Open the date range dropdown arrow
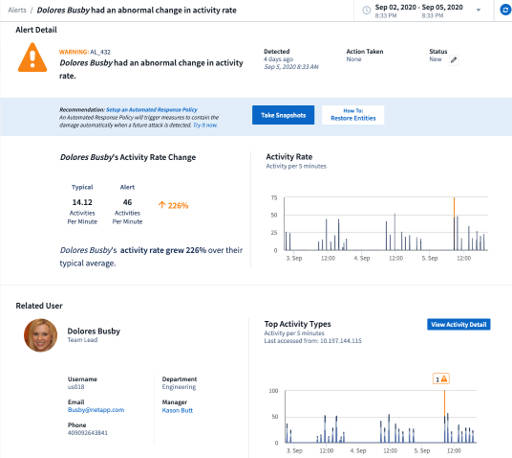512x458 pixels. coord(478,10)
